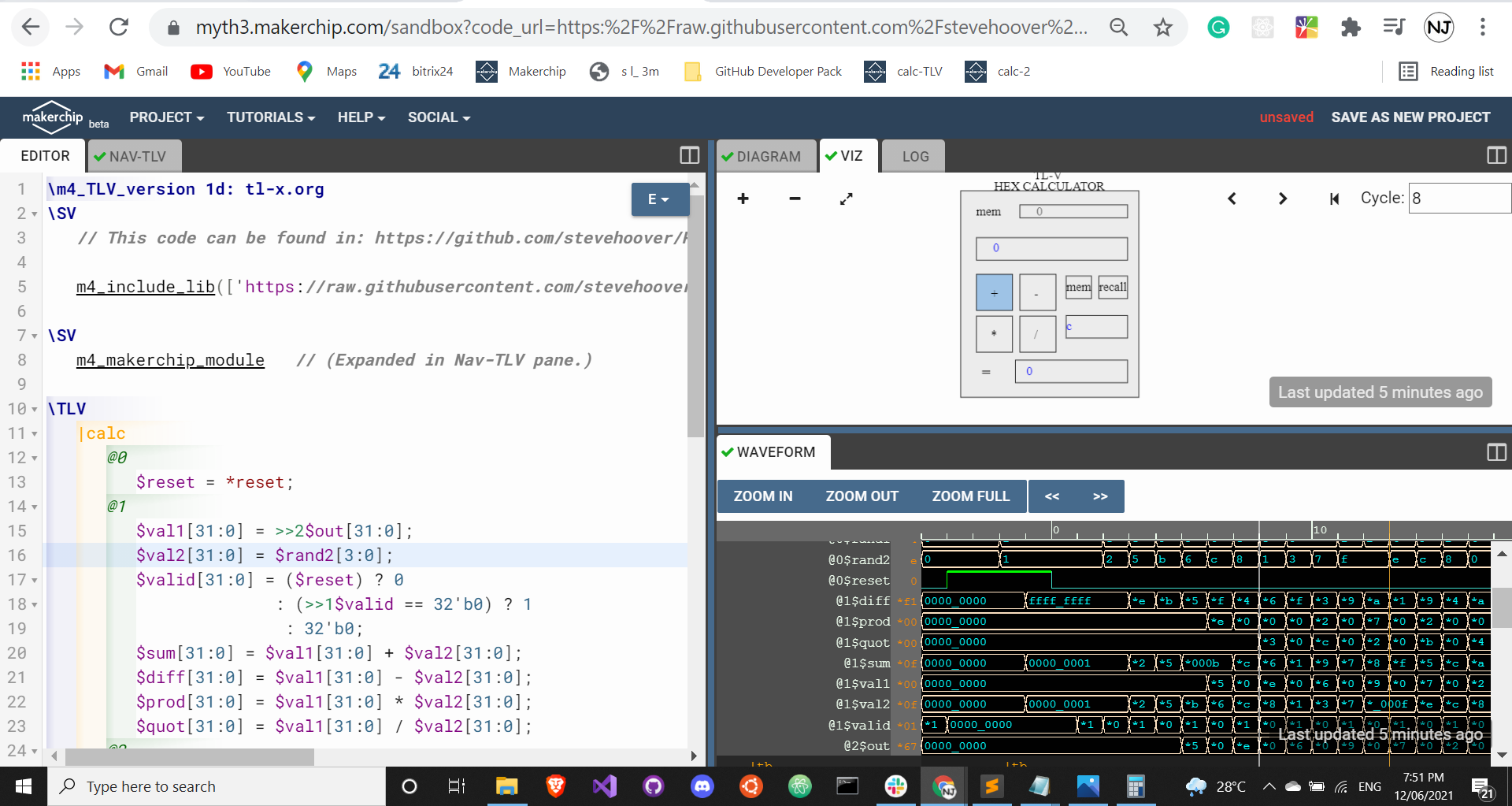Switch to the LOG tab
Screen dimensions: 1512x806
[x=915, y=156]
